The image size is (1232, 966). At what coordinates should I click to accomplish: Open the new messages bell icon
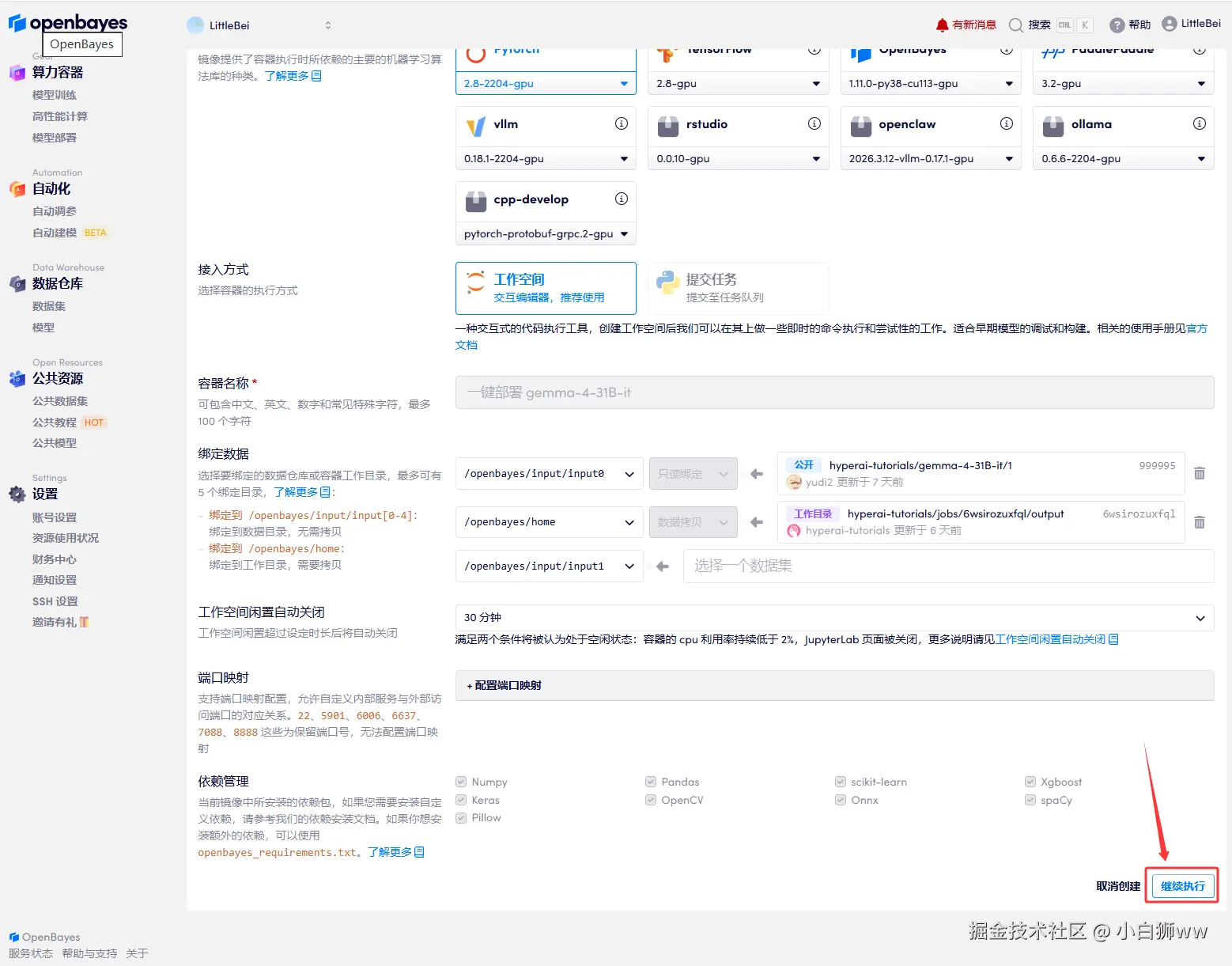click(942, 25)
